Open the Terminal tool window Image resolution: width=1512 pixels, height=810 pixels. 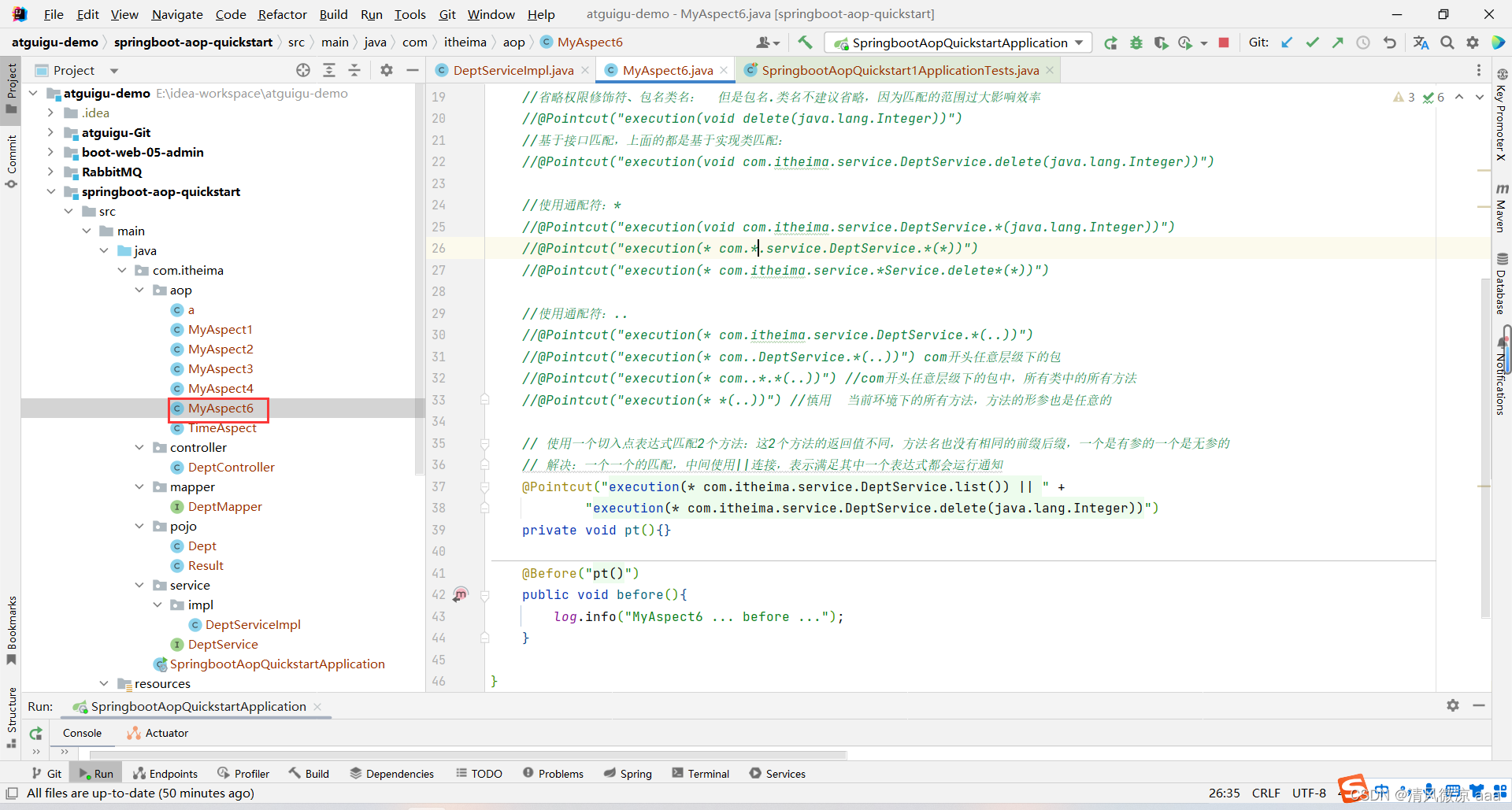pyautogui.click(x=700, y=774)
